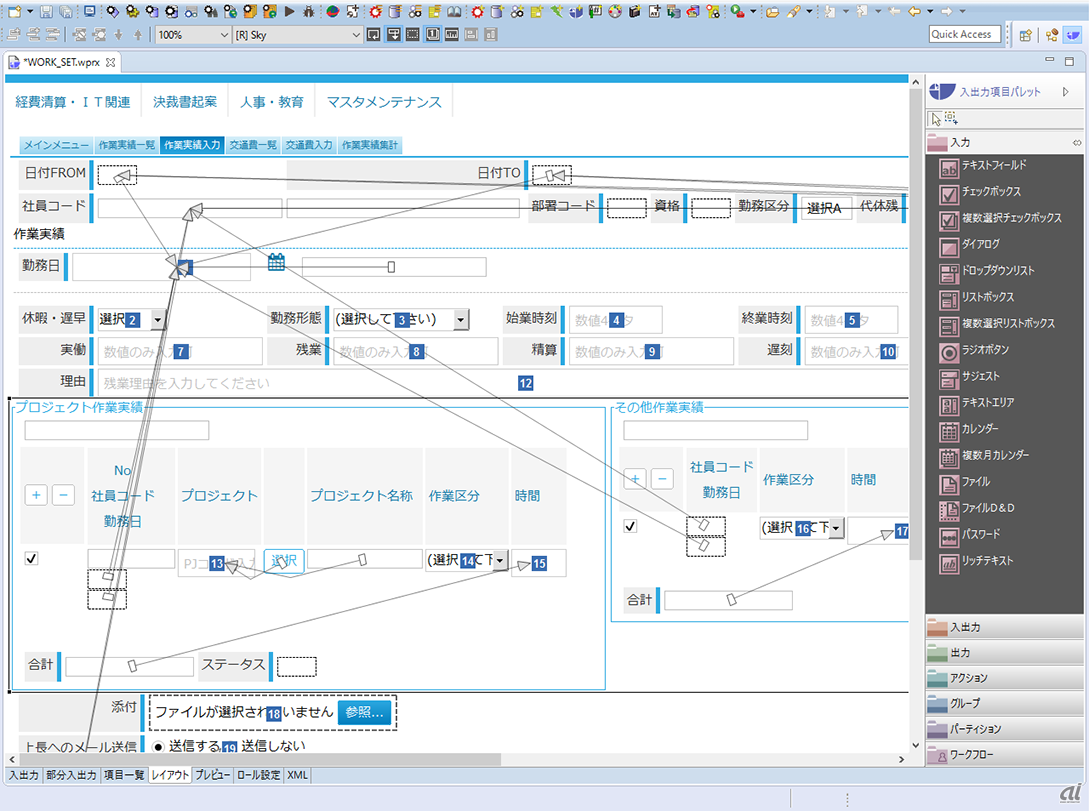1089x811 pixels.
Task: Select the テキストフィールド palette item
Action: click(993, 165)
